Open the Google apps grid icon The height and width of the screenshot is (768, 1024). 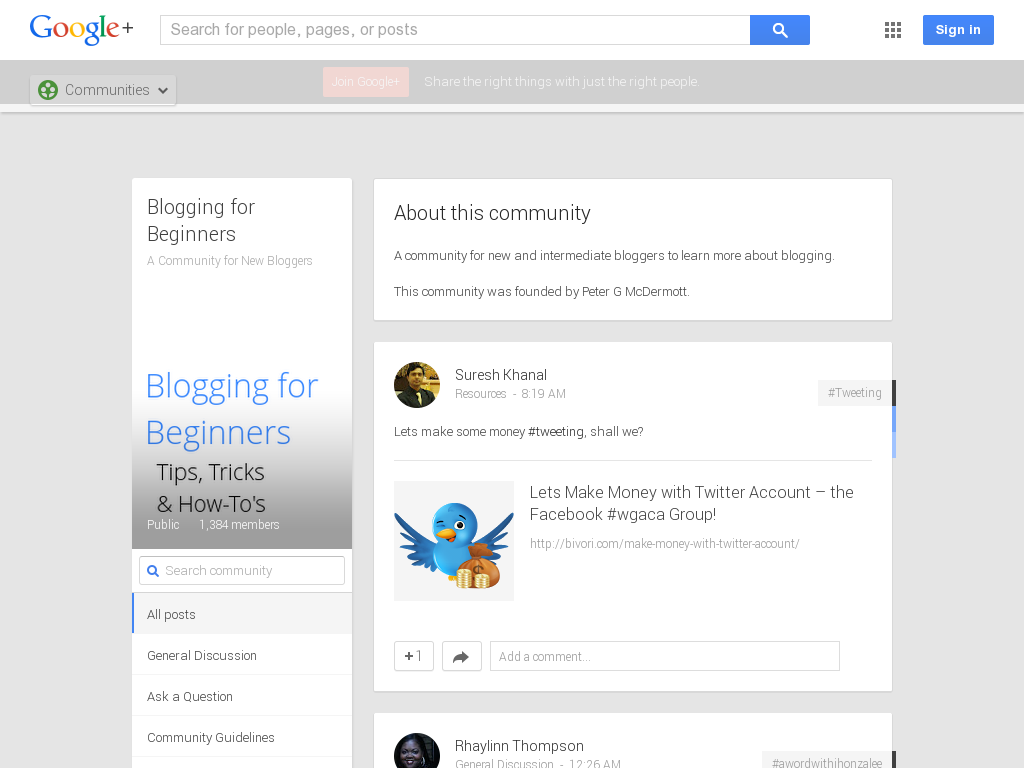click(893, 30)
